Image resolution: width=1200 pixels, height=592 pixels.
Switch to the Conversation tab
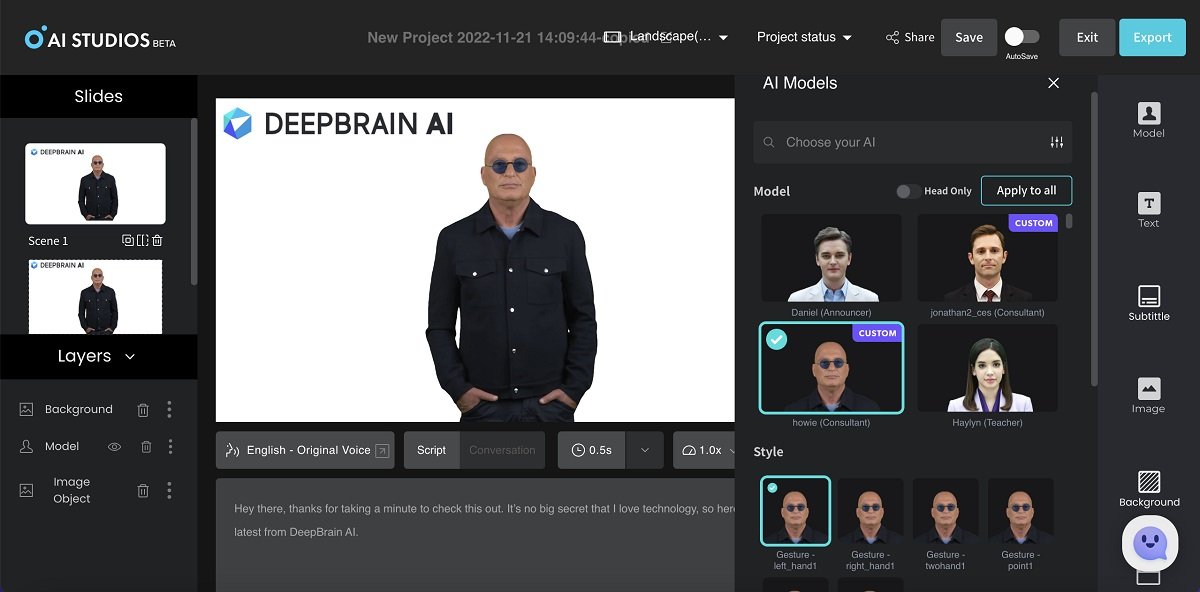click(x=502, y=450)
